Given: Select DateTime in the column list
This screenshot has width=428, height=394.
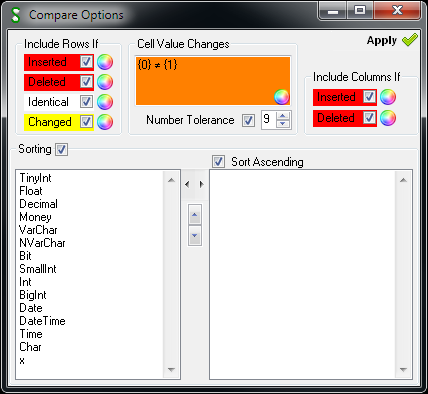Looking at the screenshot, I should pyautogui.click(x=42, y=321).
